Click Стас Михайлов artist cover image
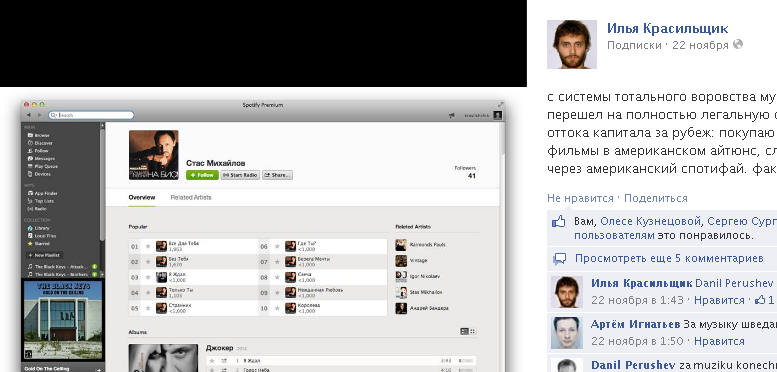Screen dimensions: 777x372 click(x=154, y=155)
